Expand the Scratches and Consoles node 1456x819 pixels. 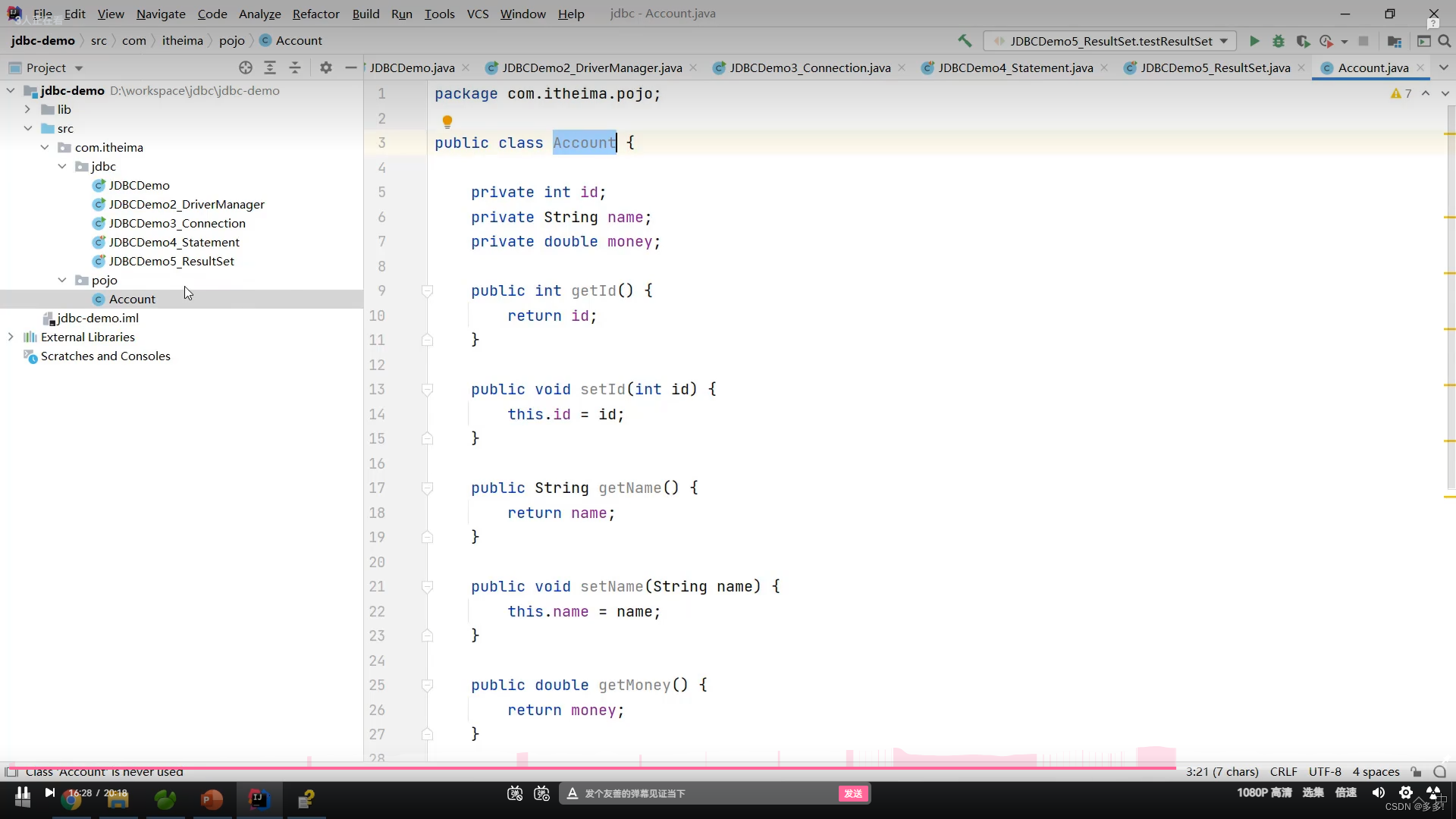[11, 355]
